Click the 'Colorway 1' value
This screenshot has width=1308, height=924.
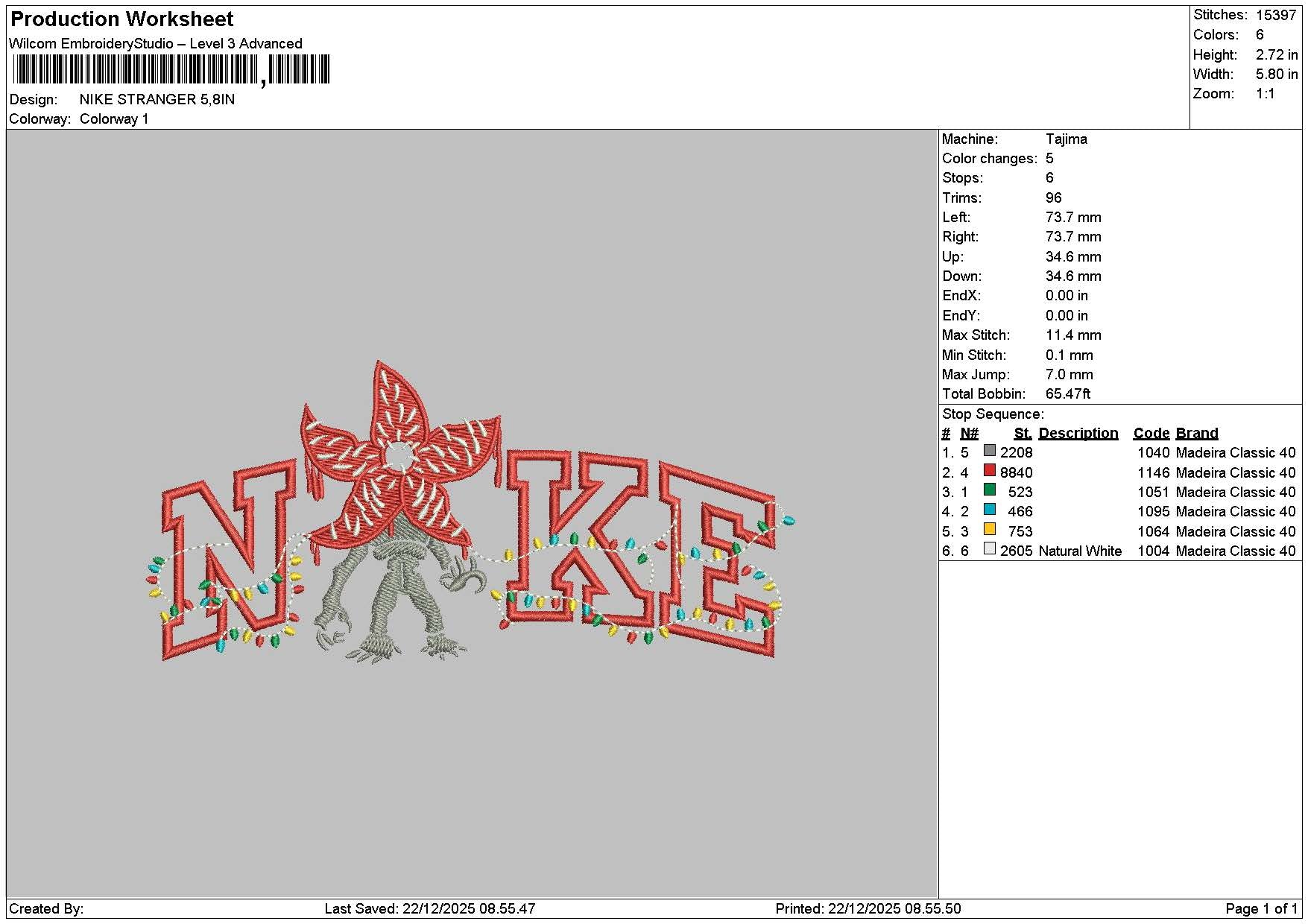pos(114,119)
